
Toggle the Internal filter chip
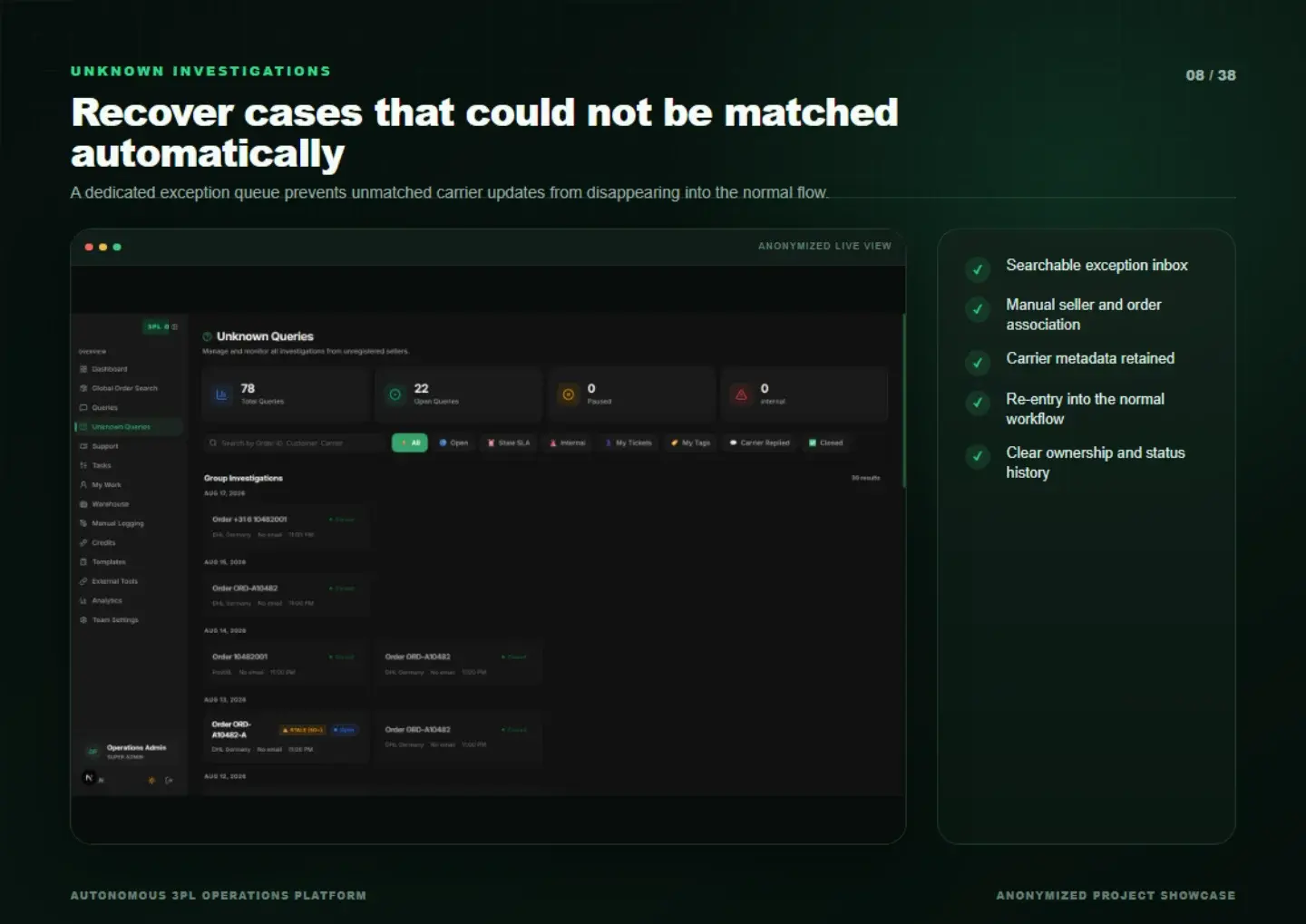tap(568, 443)
